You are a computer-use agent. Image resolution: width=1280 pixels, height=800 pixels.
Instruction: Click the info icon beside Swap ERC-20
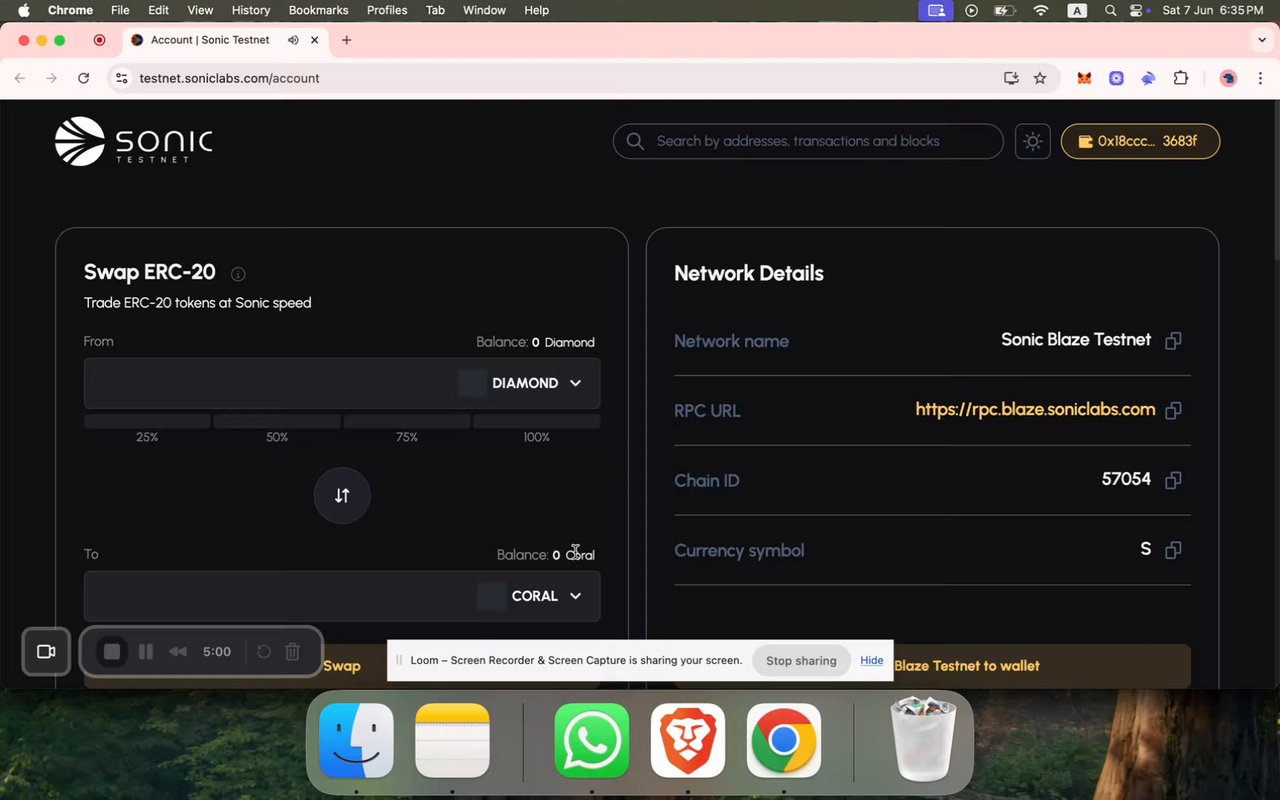pos(238,274)
